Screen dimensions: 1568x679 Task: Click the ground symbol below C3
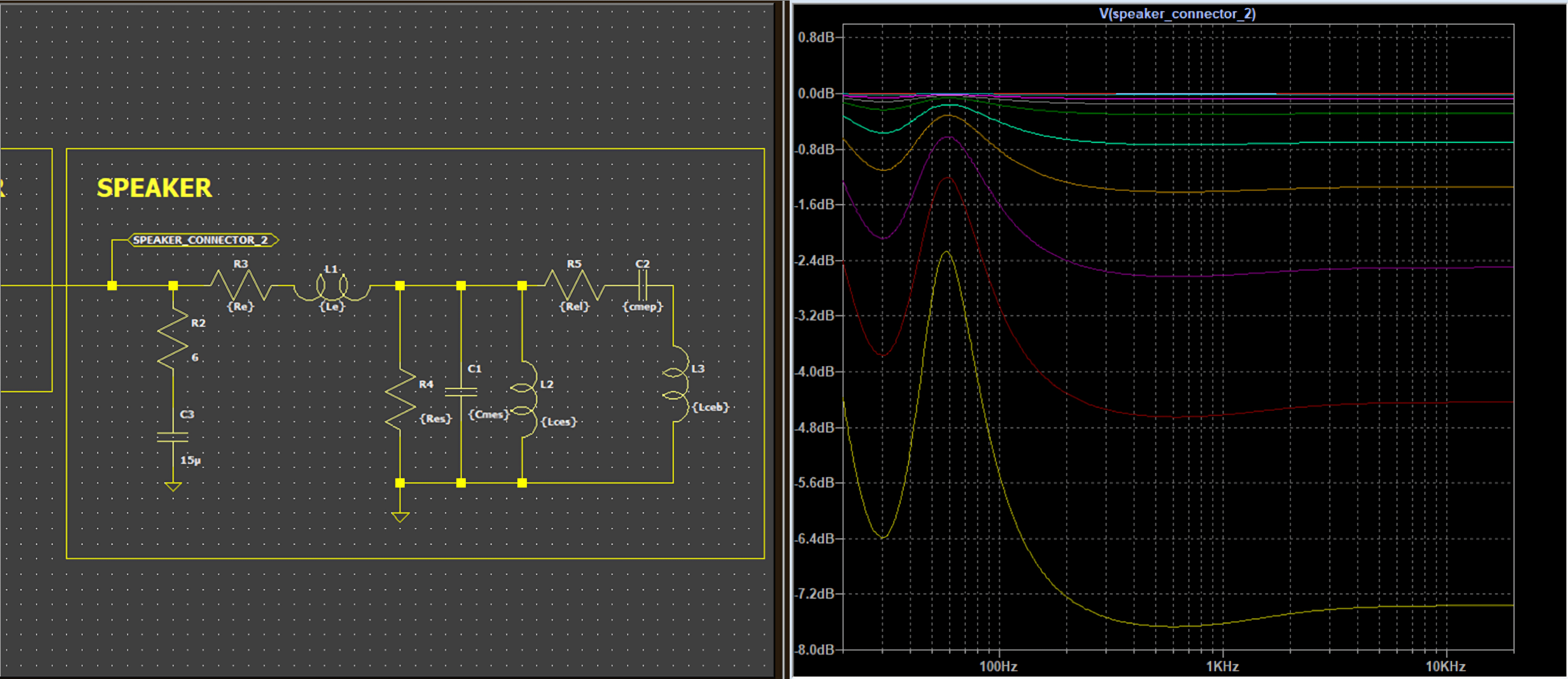(173, 487)
